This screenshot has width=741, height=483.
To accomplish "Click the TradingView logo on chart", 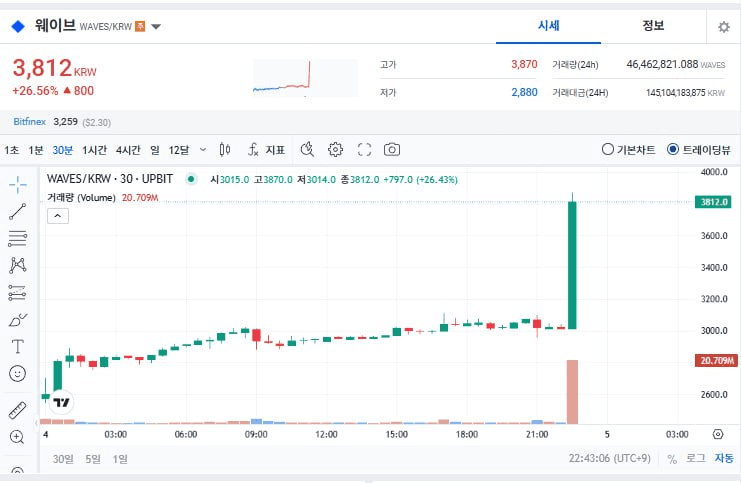I will 61,402.
